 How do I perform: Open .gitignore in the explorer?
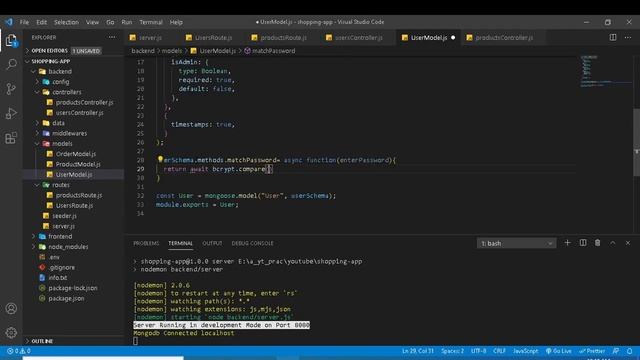pos(61,267)
